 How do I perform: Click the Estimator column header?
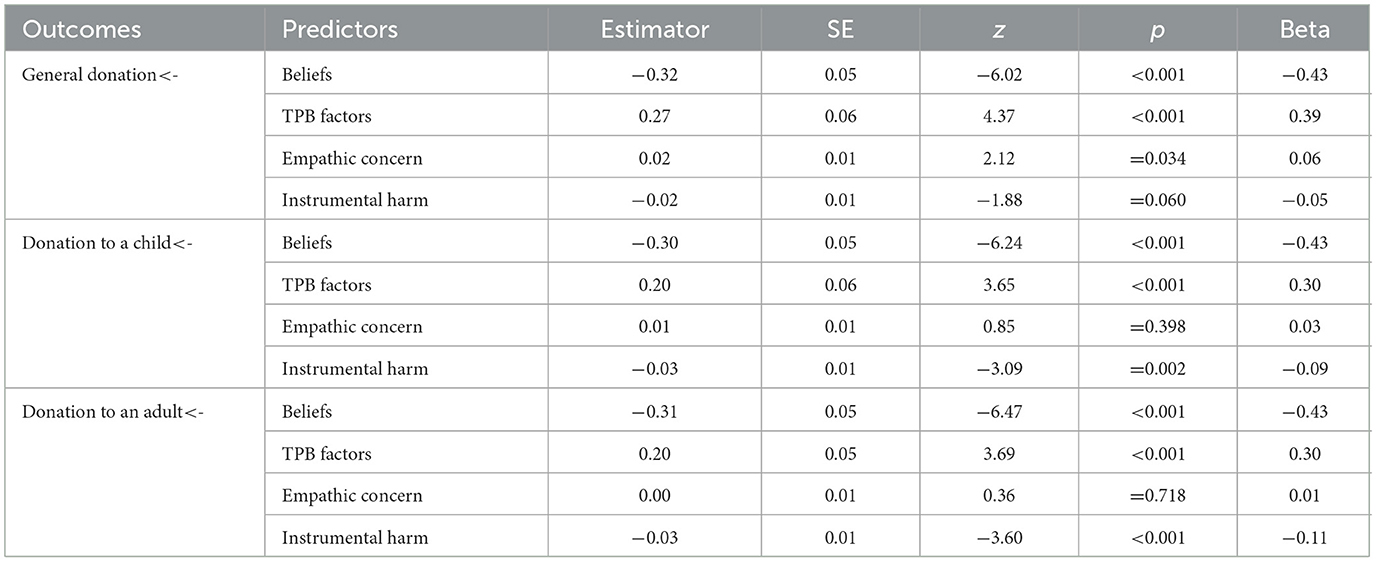(654, 30)
